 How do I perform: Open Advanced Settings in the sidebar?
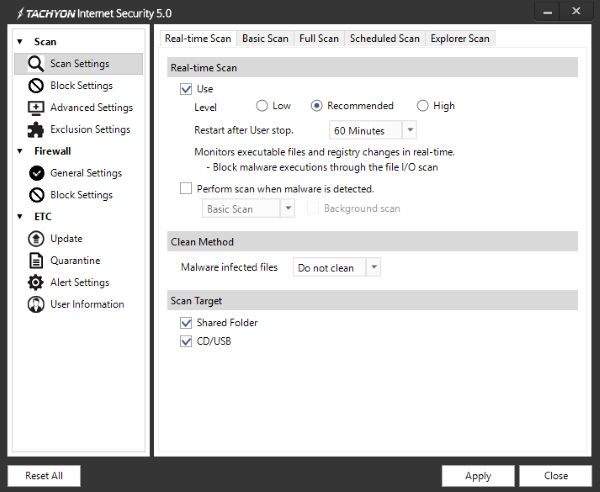91,108
